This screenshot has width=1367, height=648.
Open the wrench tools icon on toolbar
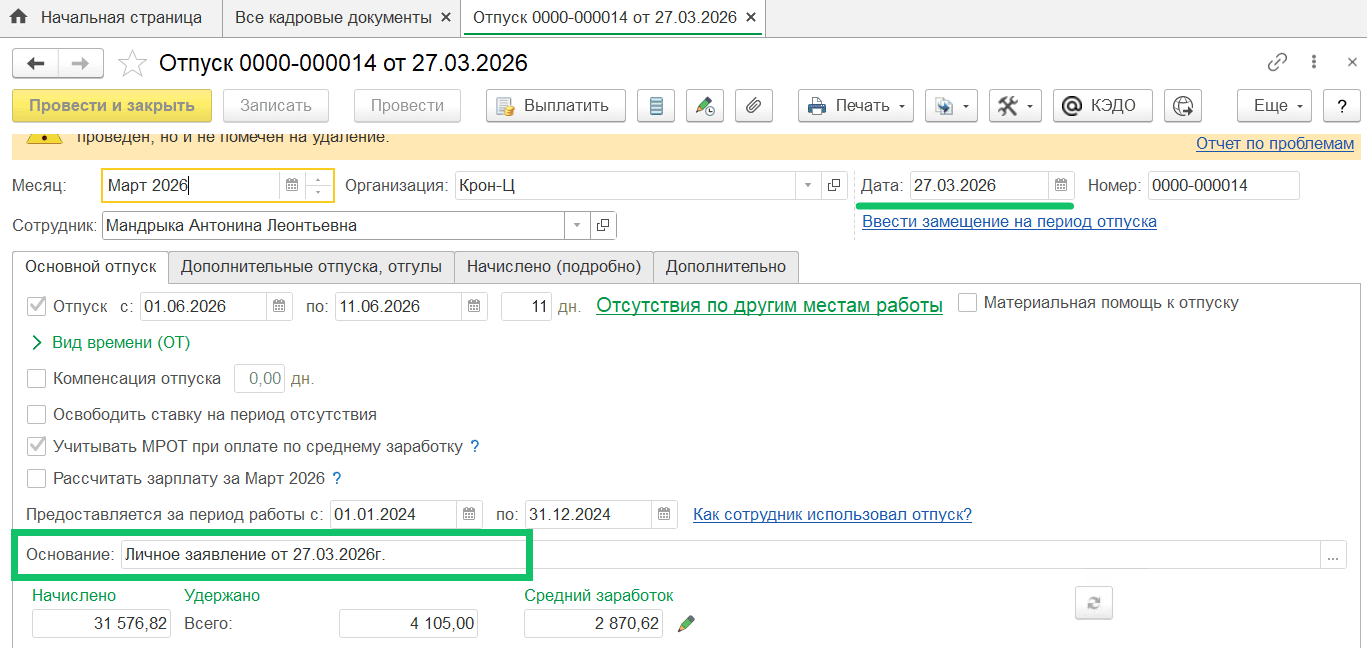1008,105
